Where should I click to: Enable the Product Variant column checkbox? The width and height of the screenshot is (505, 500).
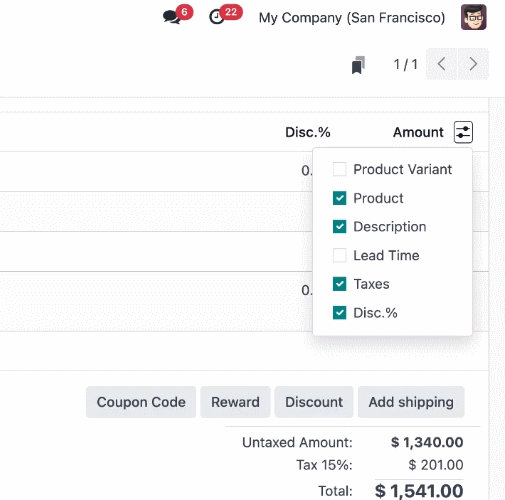click(x=340, y=169)
